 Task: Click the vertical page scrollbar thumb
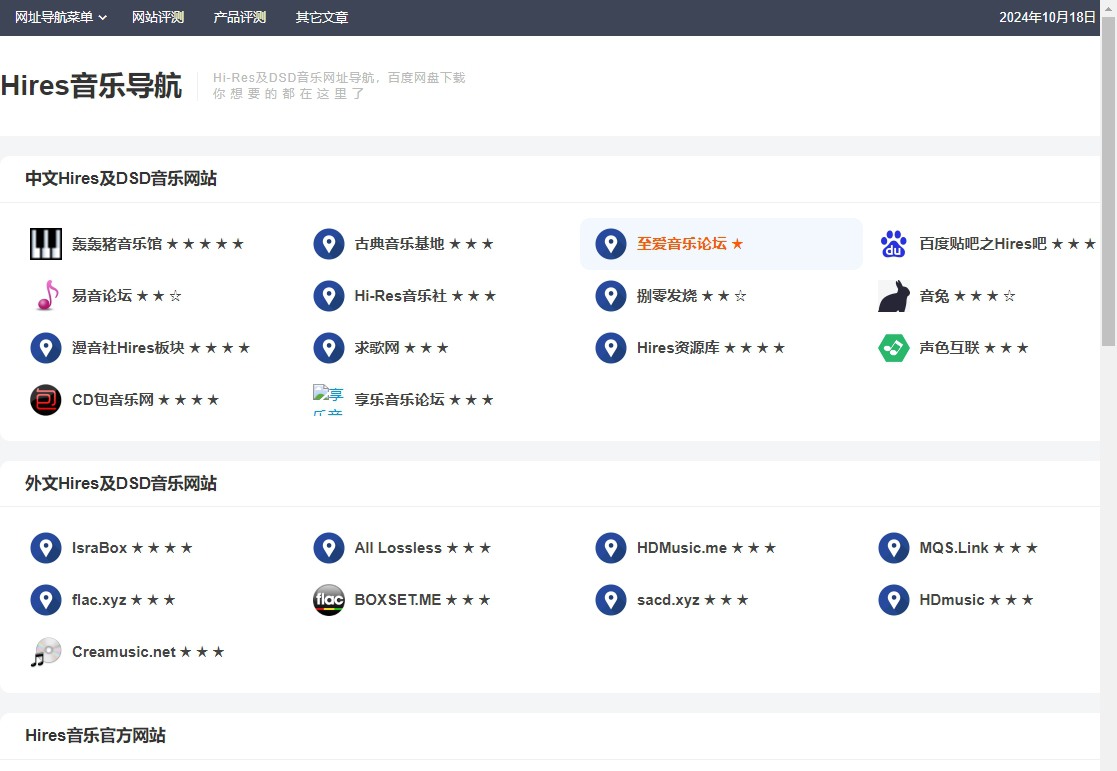click(x=1109, y=180)
